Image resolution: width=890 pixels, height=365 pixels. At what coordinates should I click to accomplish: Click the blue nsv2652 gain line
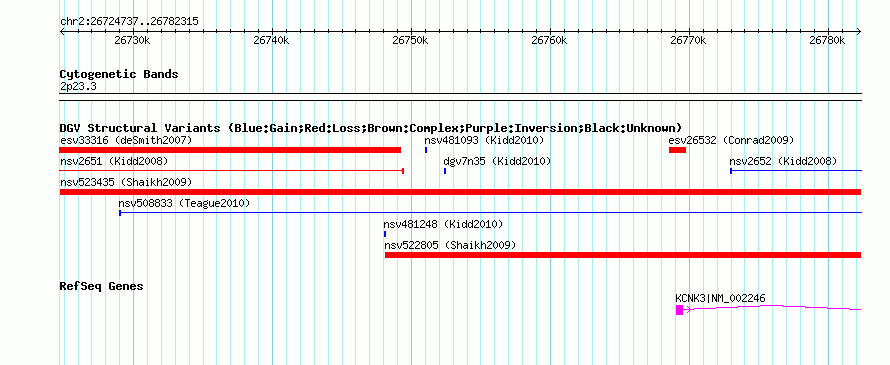coord(796,170)
